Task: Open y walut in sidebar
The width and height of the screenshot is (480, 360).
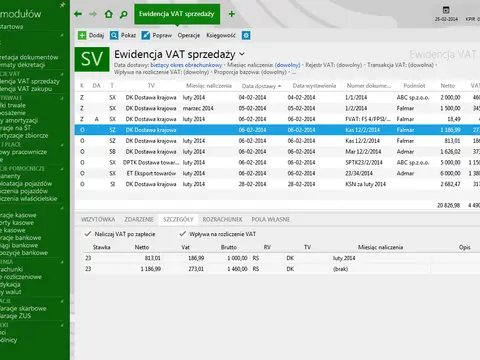Action: pos(11,292)
